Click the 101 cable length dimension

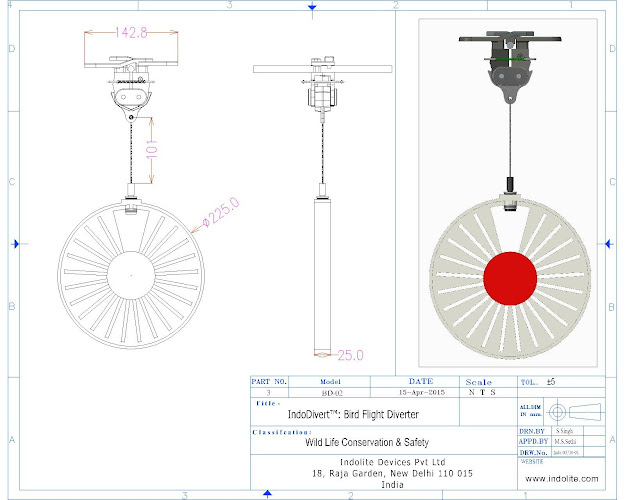click(152, 150)
